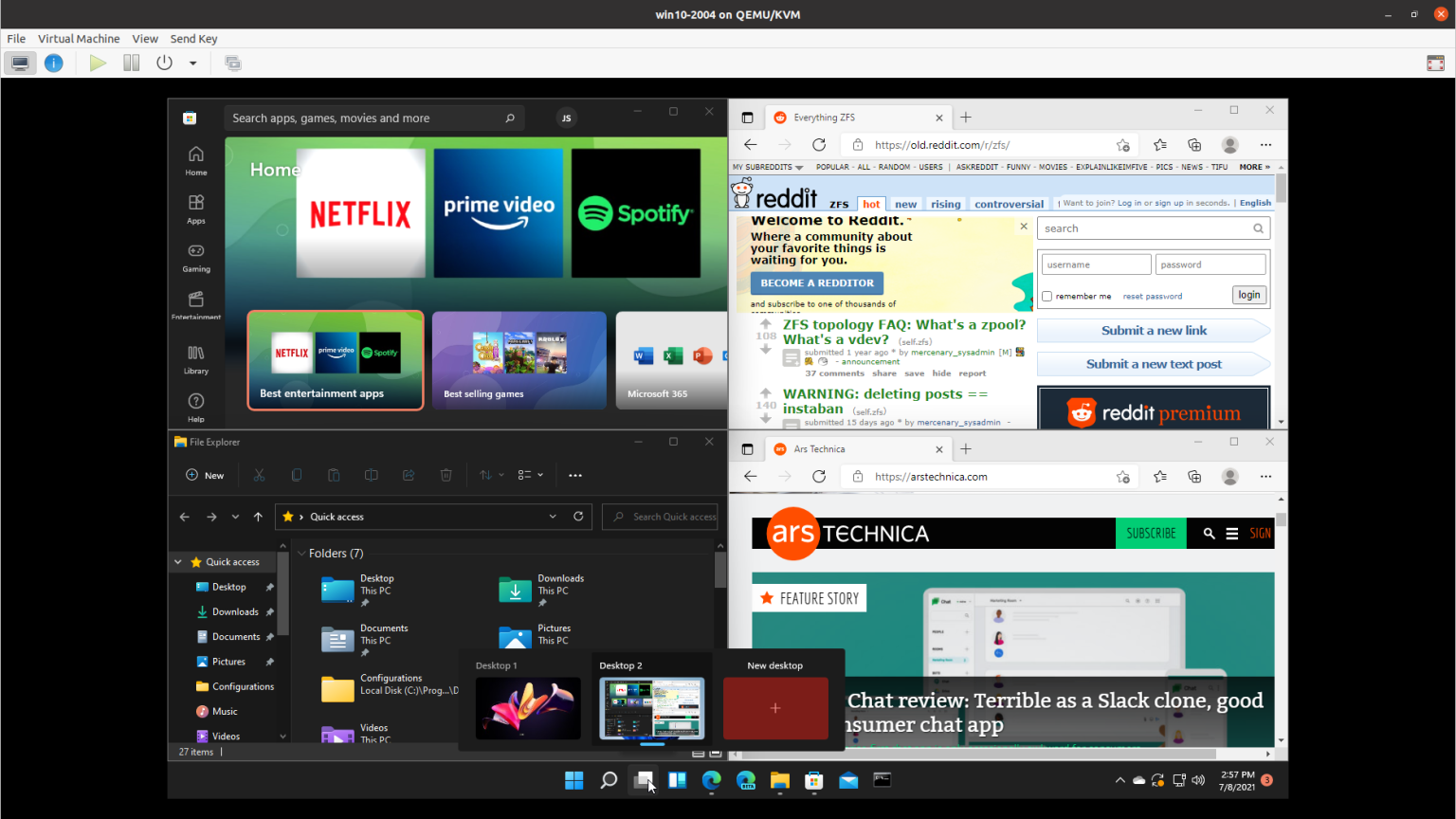1456x819 pixels.
Task: Open the MY SUBREDDITS dropdown on Reddit
Action: point(766,166)
